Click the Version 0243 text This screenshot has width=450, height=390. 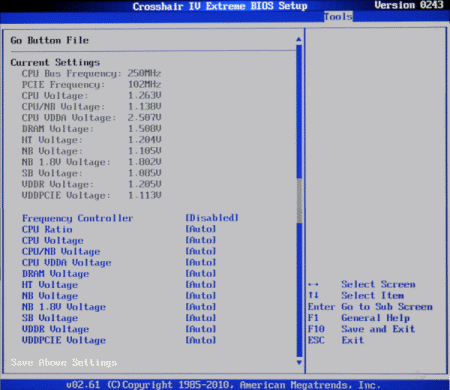409,5
